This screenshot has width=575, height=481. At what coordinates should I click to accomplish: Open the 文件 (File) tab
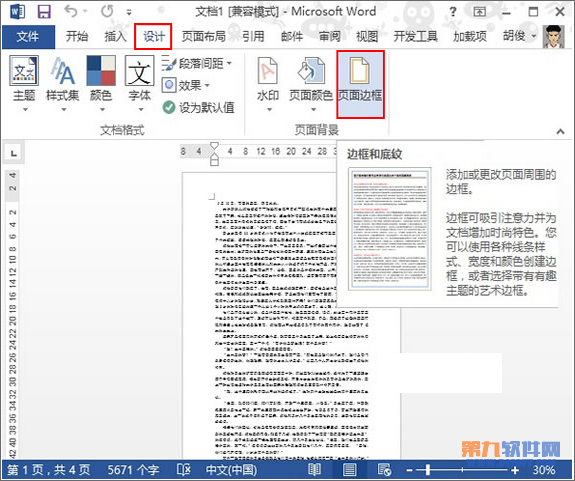coord(28,37)
